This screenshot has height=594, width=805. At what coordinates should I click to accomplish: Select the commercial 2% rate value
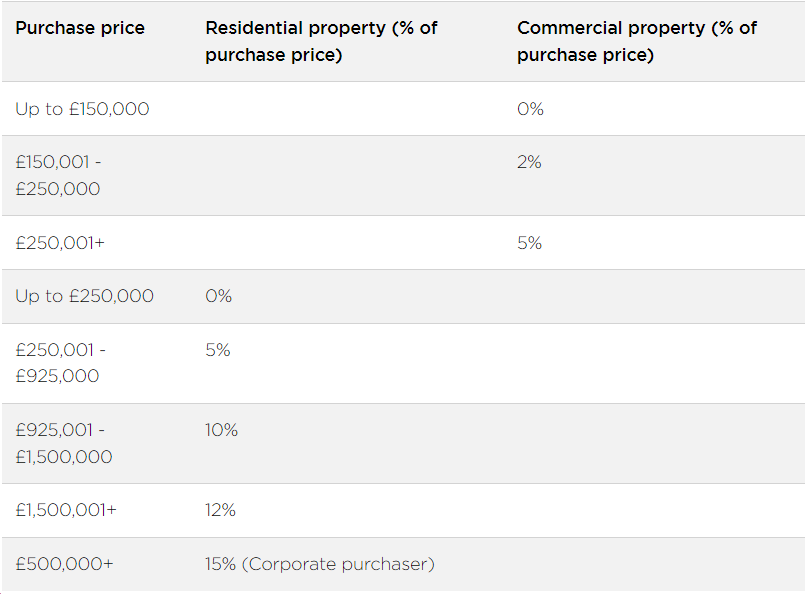(x=529, y=162)
